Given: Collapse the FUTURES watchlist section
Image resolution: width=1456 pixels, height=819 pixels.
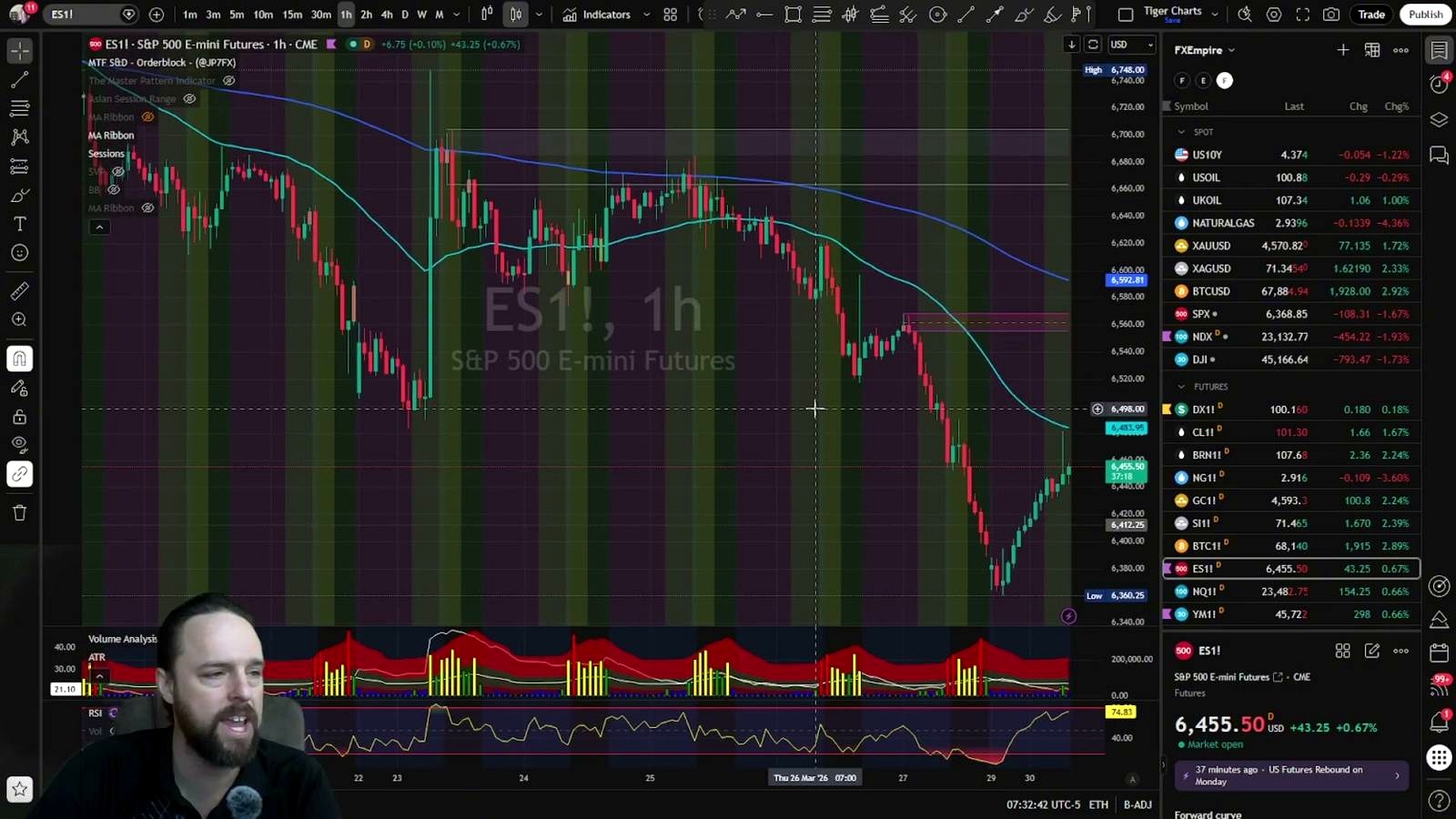Looking at the screenshot, I should [x=1181, y=387].
